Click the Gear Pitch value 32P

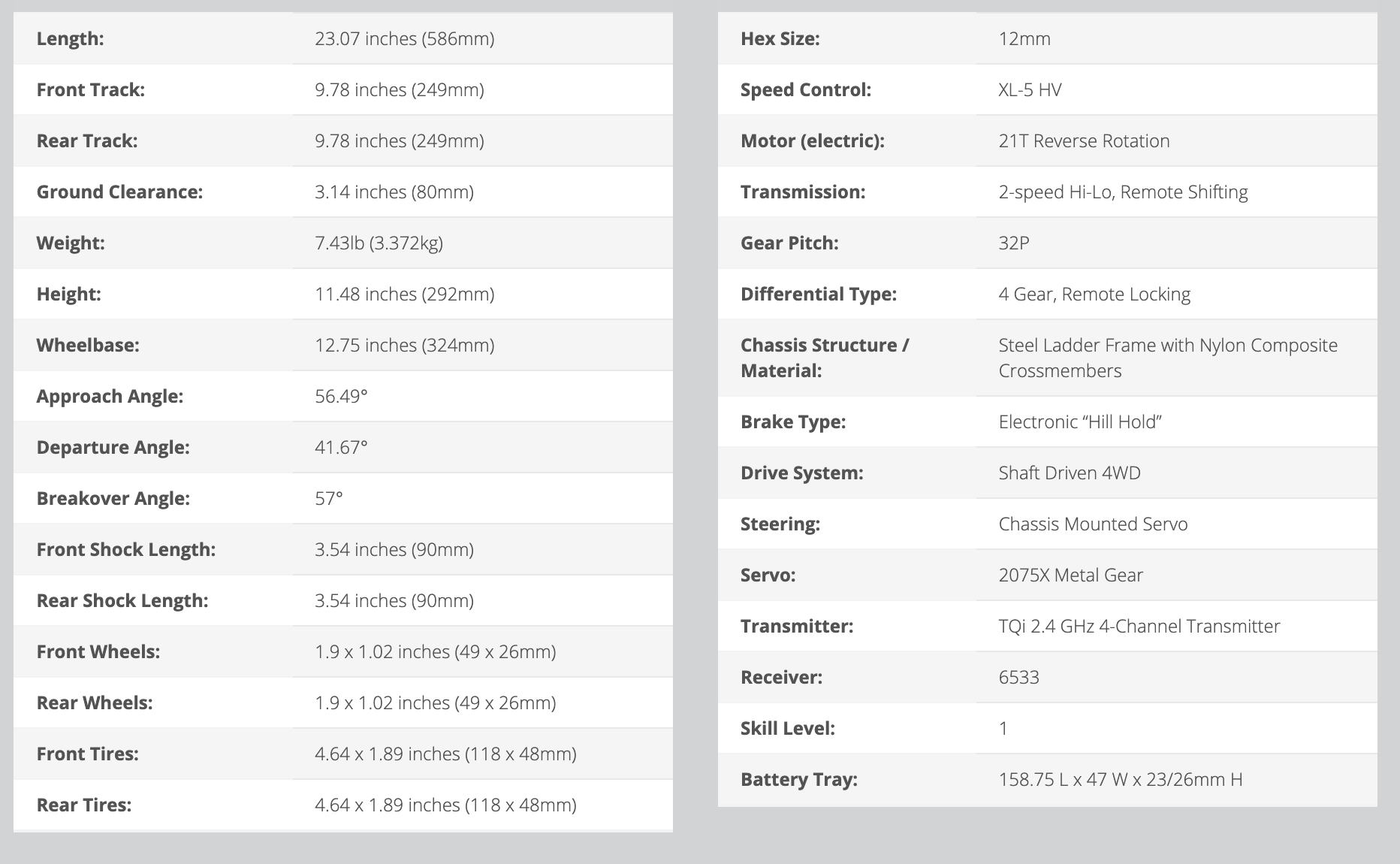[1014, 243]
